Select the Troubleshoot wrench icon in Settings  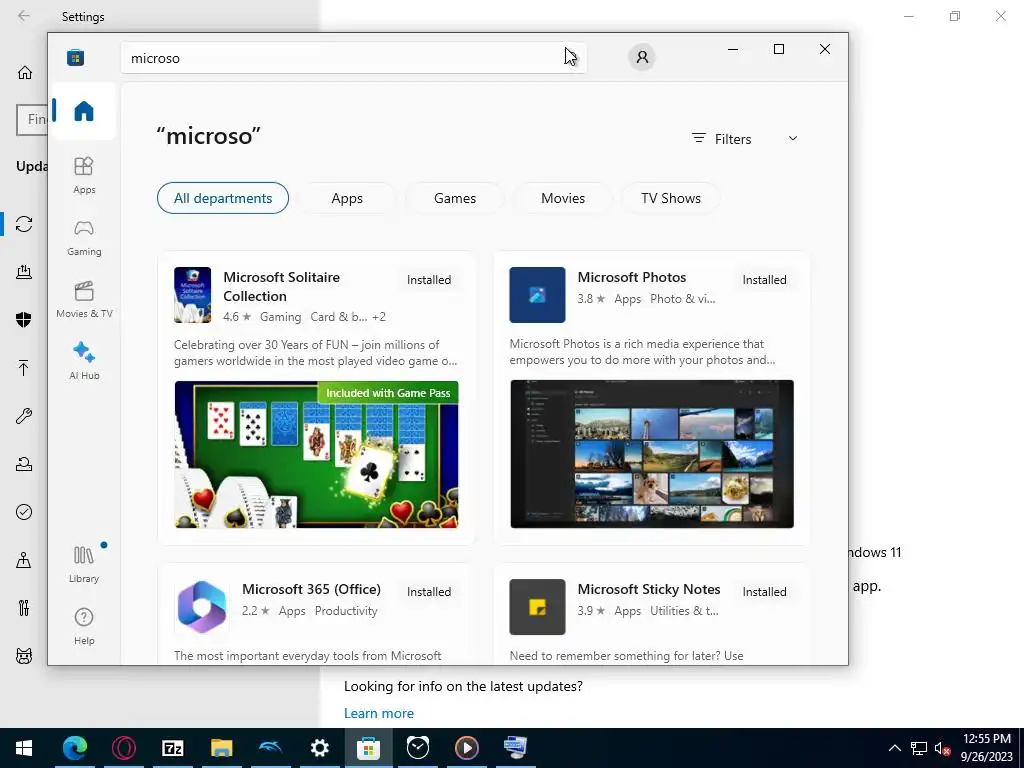tap(24, 416)
